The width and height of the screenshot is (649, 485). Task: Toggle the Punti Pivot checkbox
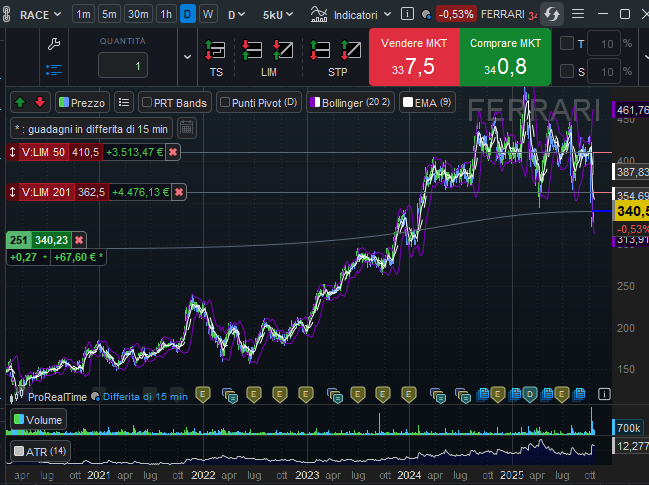click(225, 102)
